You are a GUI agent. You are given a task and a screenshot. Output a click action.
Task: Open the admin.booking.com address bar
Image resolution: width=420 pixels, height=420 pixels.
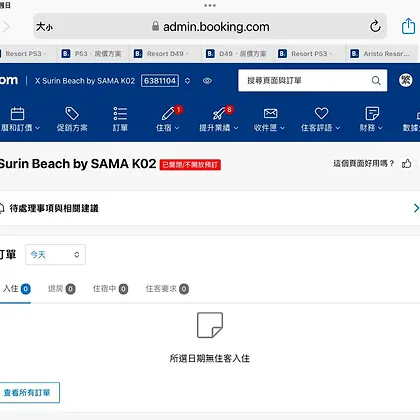click(x=210, y=27)
